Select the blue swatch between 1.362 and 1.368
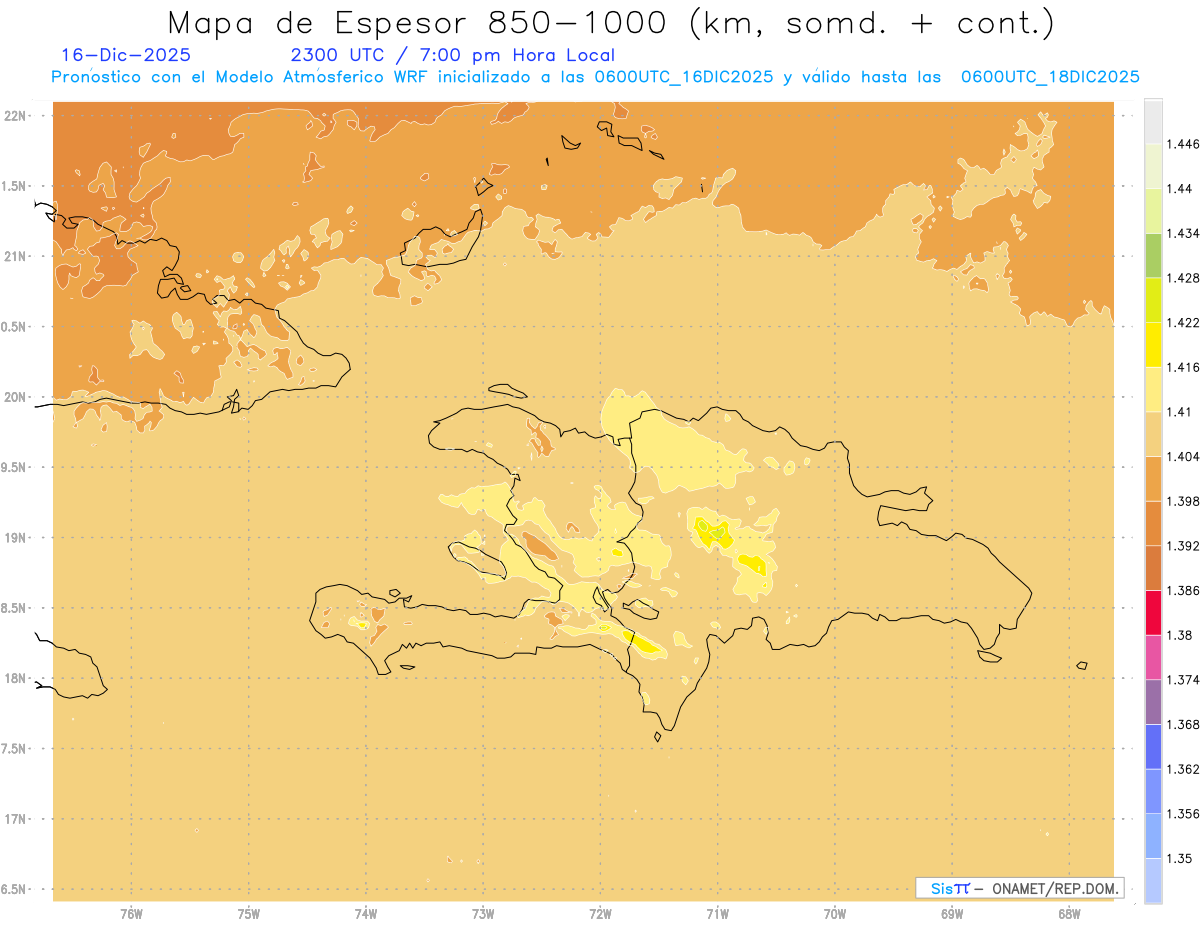Screen dimensions: 1200x927 click(1153, 747)
